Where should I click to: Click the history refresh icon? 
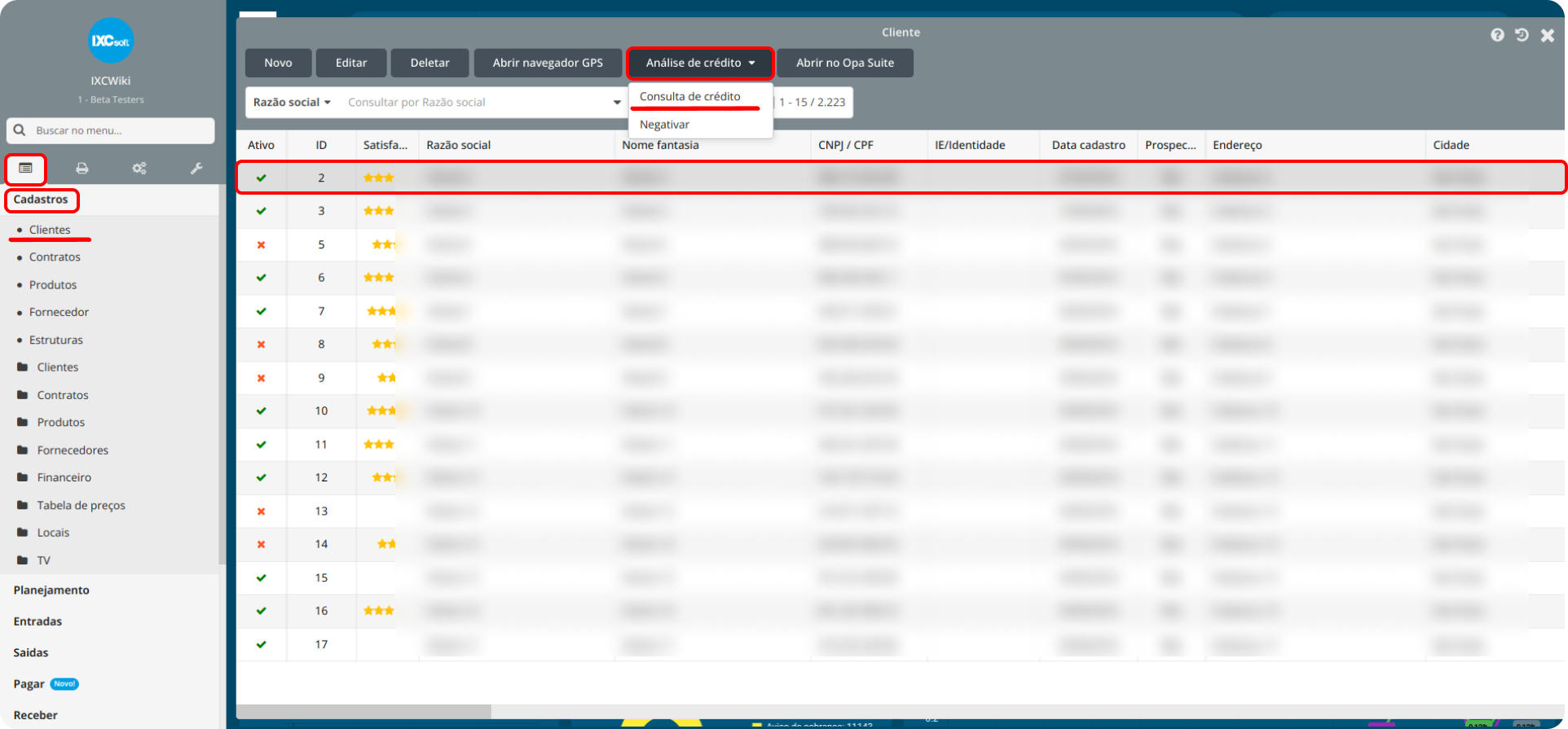point(1522,35)
